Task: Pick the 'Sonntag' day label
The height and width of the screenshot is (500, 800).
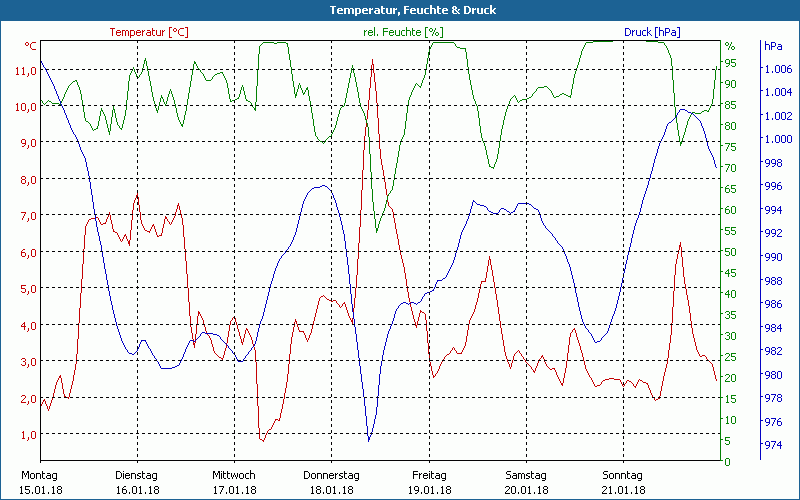Action: [x=623, y=475]
